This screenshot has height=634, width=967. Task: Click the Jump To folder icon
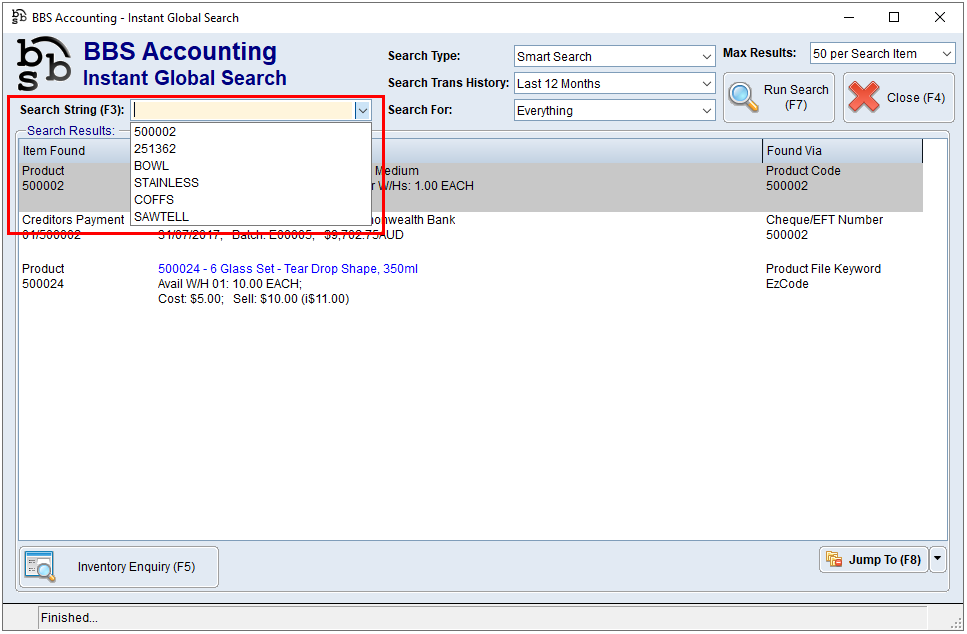pyautogui.click(x=833, y=560)
